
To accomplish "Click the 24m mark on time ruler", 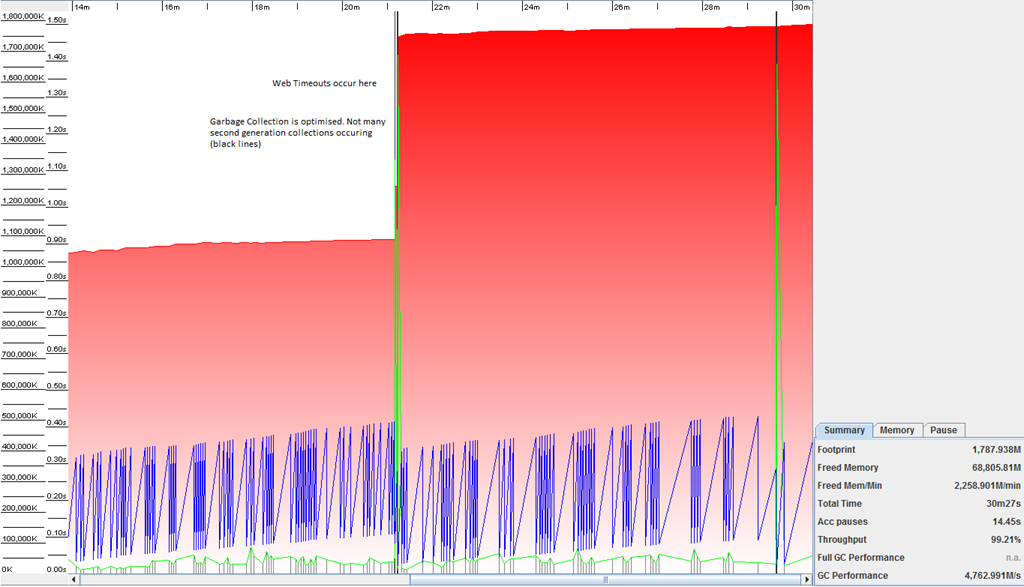I will pos(531,7).
